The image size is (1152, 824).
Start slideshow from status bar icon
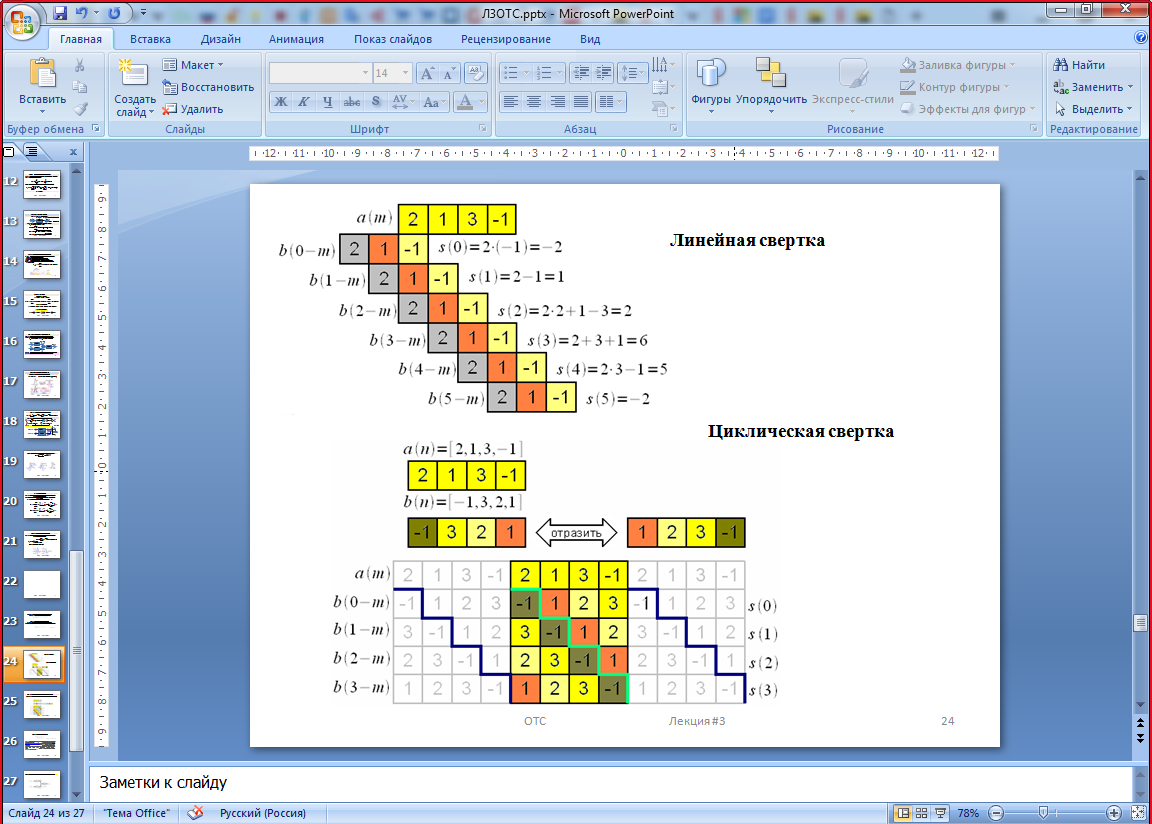[940, 813]
